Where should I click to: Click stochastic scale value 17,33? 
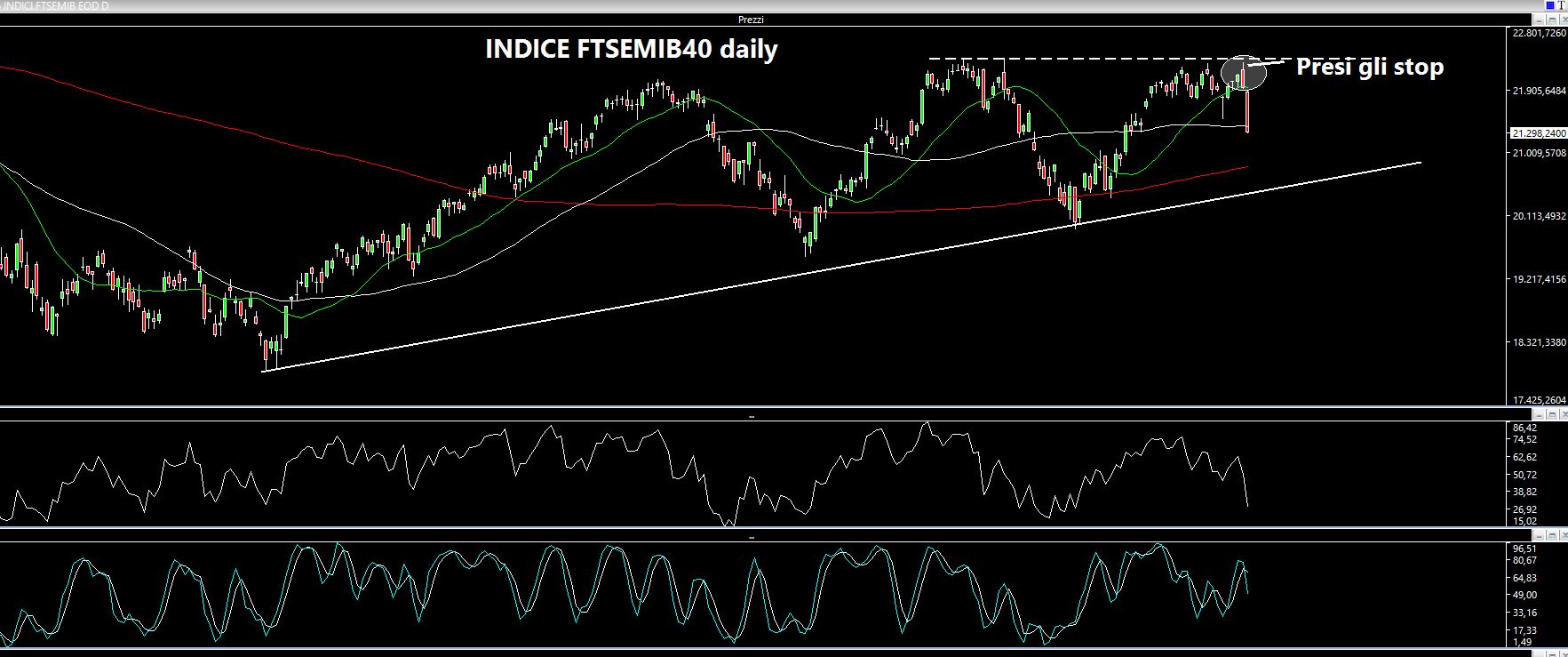[1524, 629]
